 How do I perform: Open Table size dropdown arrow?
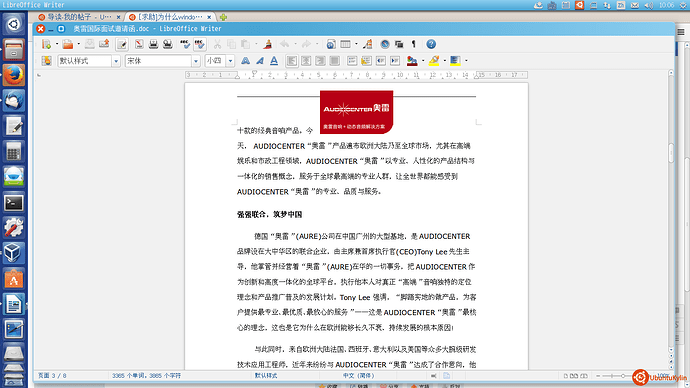pos(356,44)
